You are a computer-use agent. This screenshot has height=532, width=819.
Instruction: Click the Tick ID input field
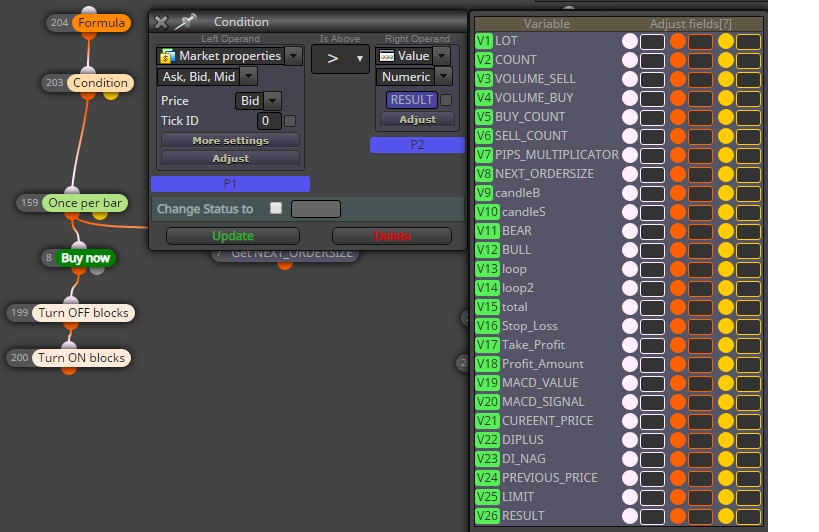269,121
